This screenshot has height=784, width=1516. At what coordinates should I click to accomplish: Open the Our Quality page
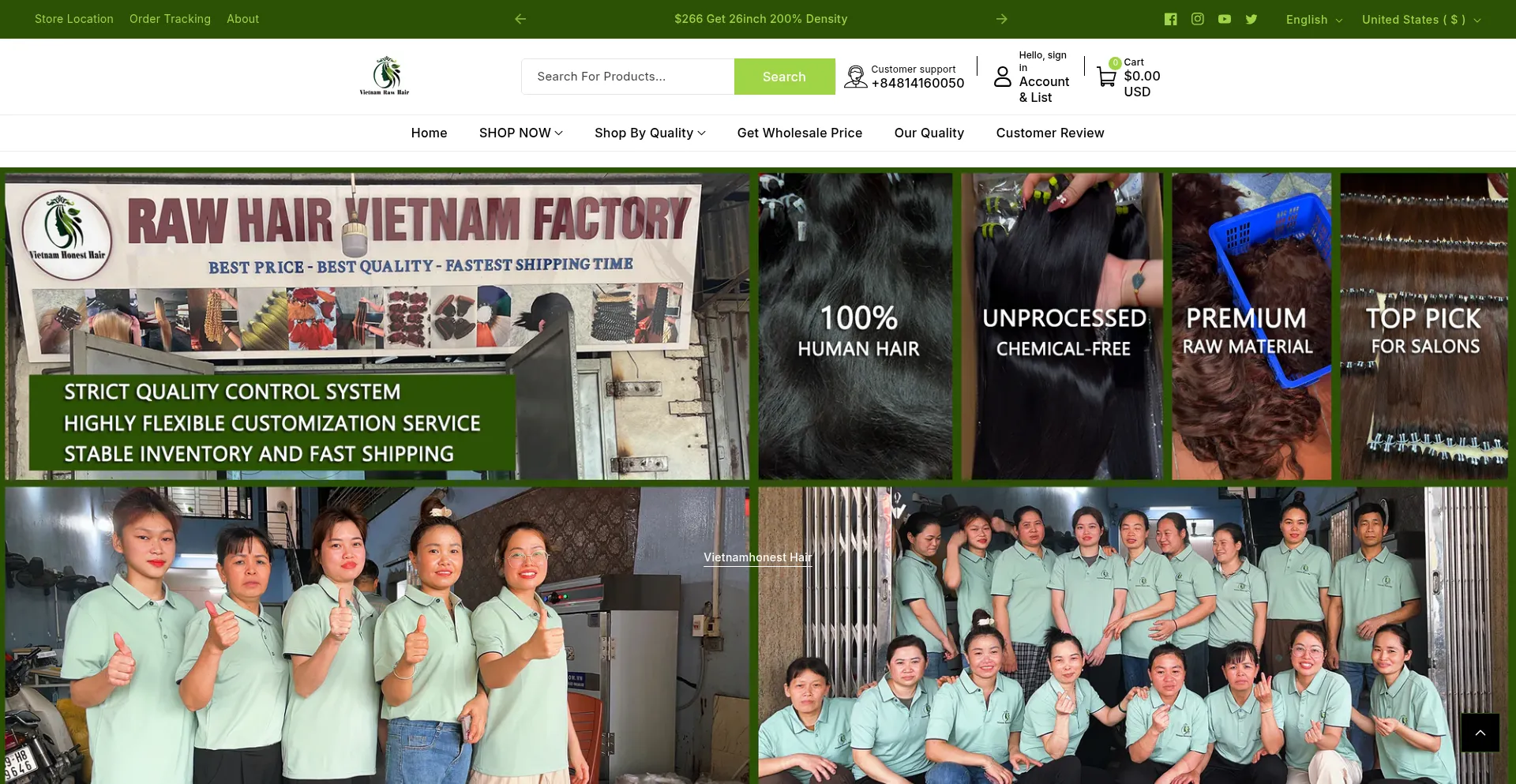pos(929,133)
